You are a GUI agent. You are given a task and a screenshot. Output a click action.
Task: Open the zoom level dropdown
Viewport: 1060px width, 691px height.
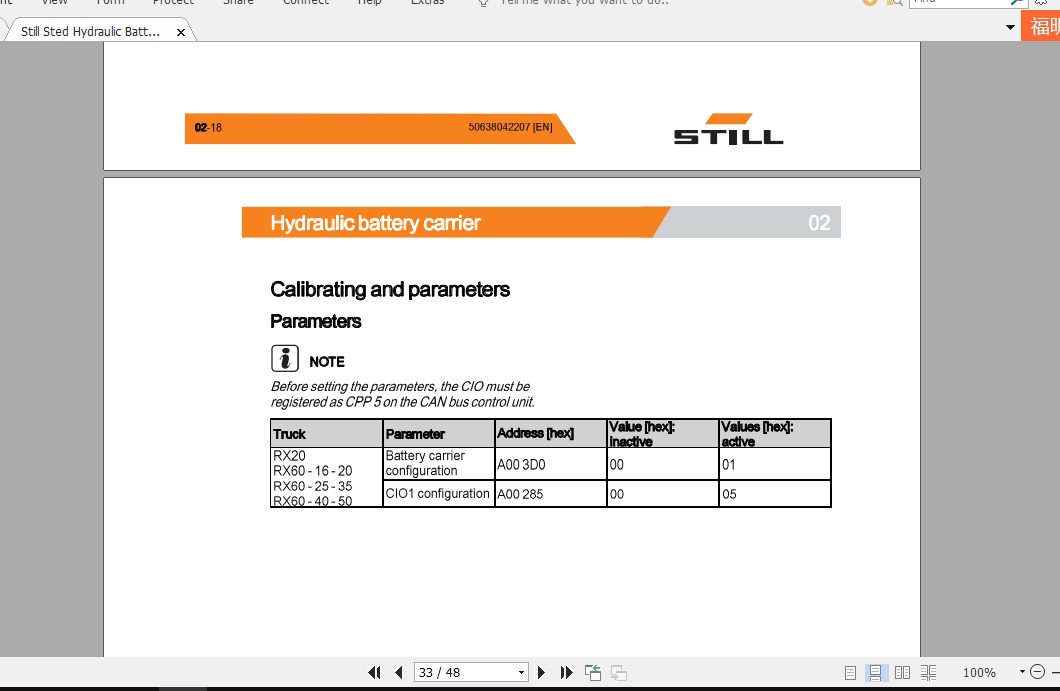(x=1021, y=671)
